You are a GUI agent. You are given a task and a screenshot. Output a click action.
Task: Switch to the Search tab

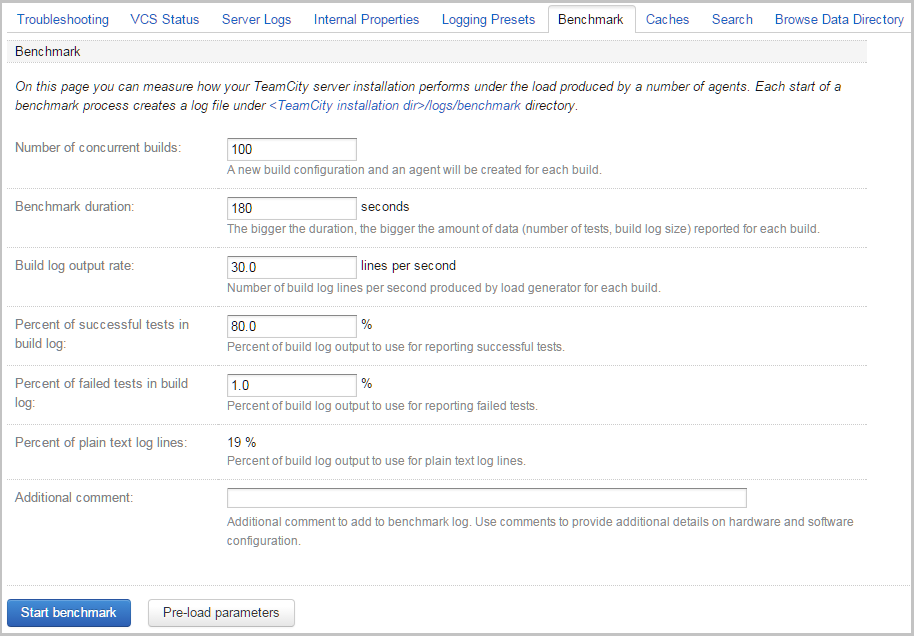(732, 20)
